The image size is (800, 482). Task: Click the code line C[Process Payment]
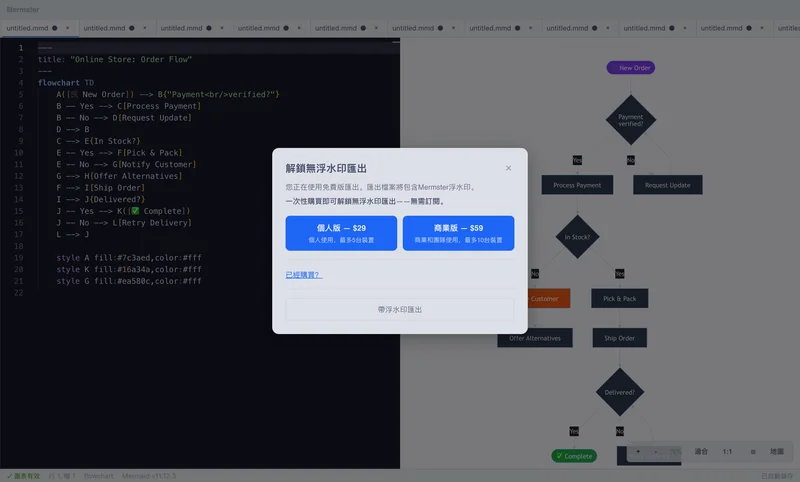coord(129,106)
